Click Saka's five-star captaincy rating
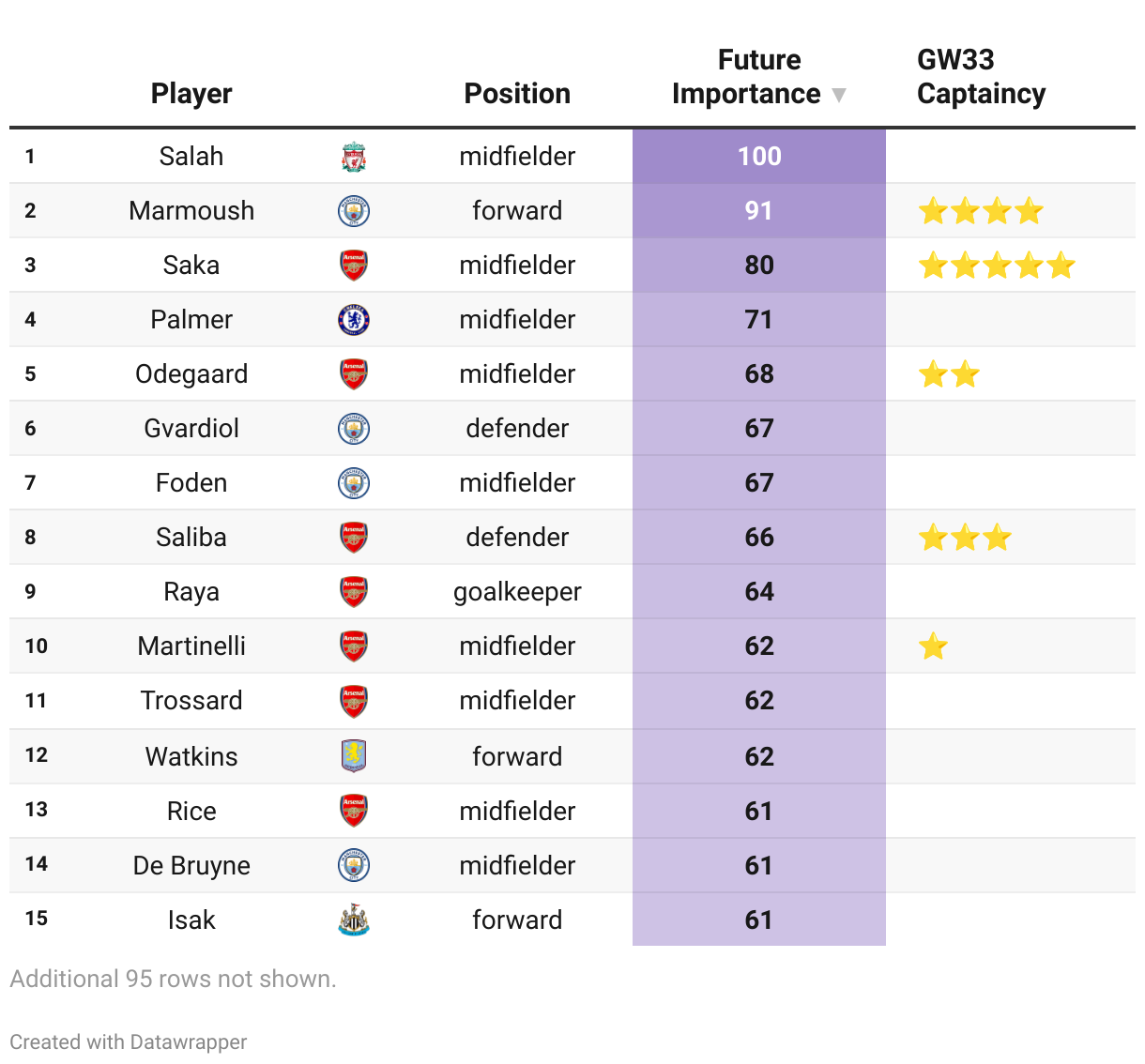 pos(996,266)
